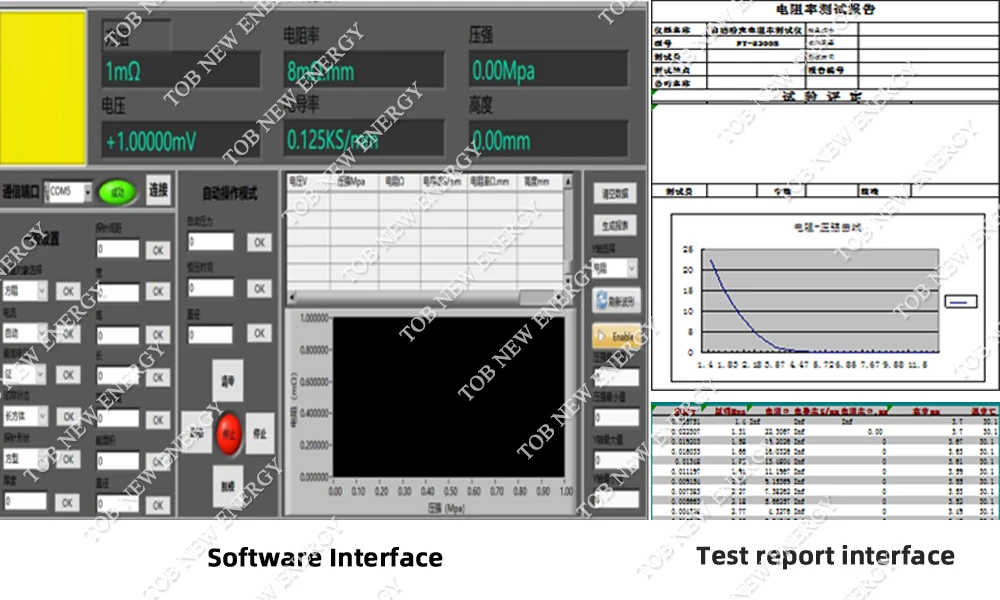1000x600 pixels.
Task: Click the 清空数据 clear data button
Action: (616, 193)
